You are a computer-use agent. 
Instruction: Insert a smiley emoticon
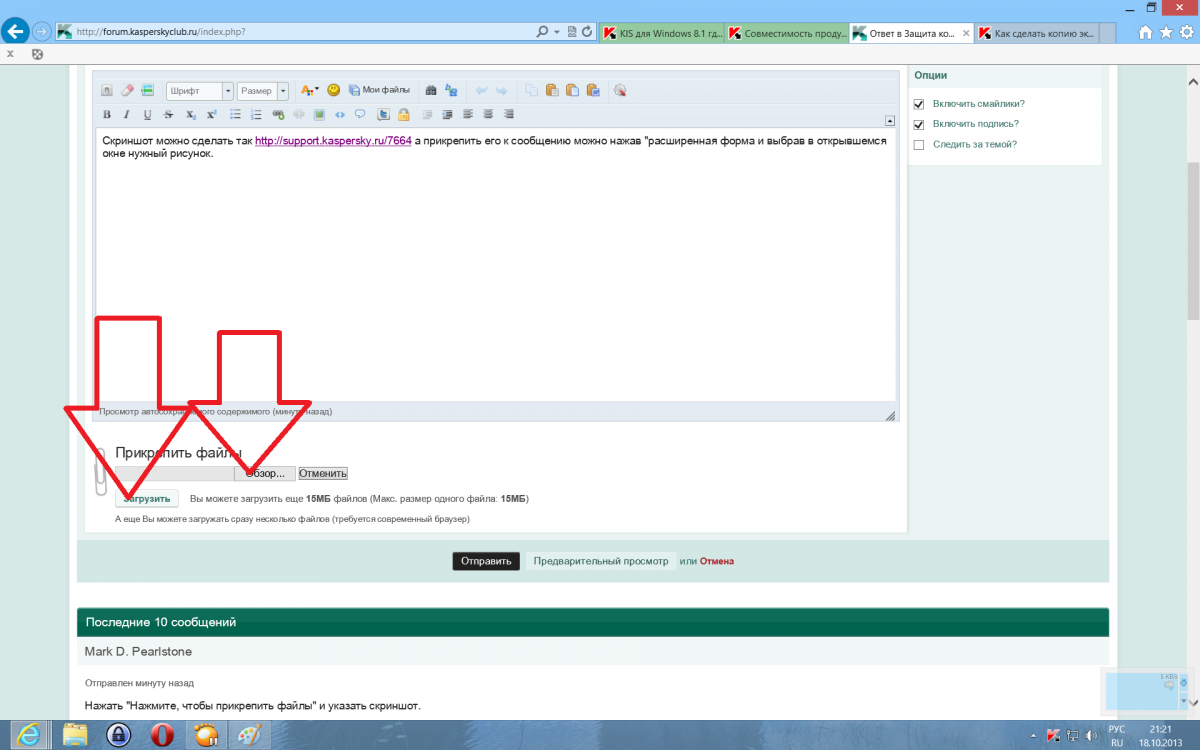(x=334, y=90)
